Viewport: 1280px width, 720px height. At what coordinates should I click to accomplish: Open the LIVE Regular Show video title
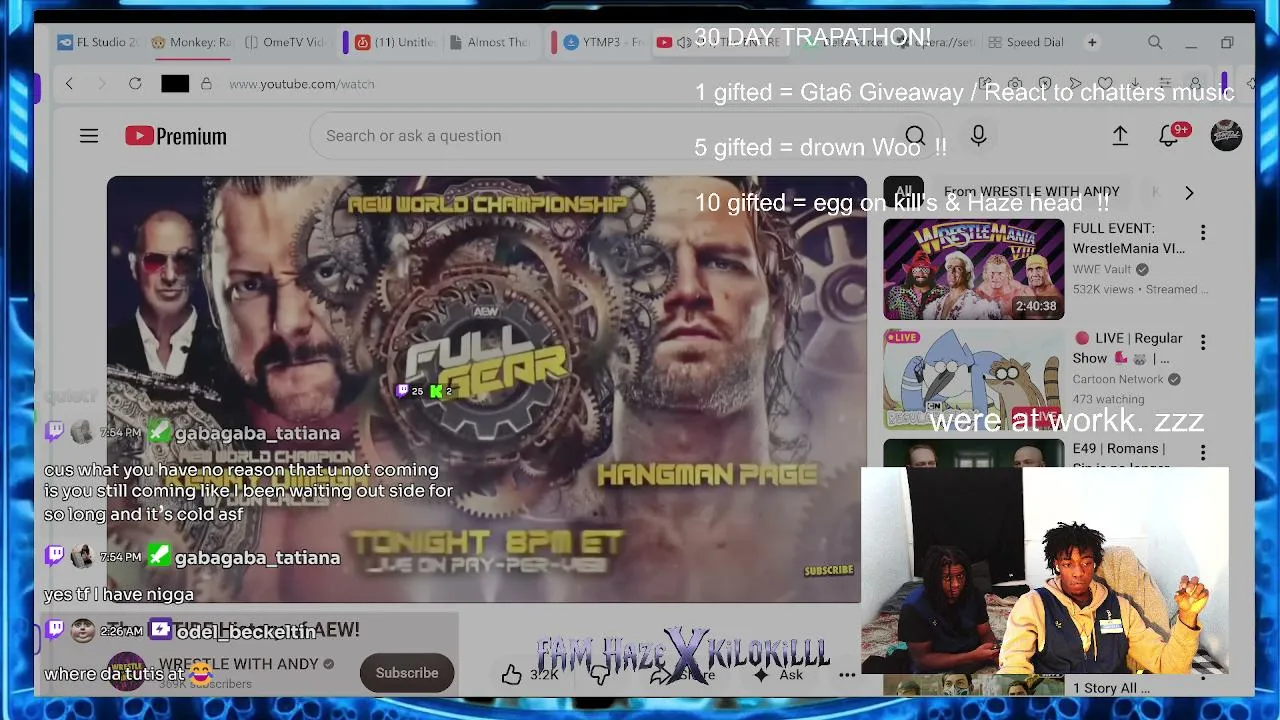pyautogui.click(x=1128, y=348)
